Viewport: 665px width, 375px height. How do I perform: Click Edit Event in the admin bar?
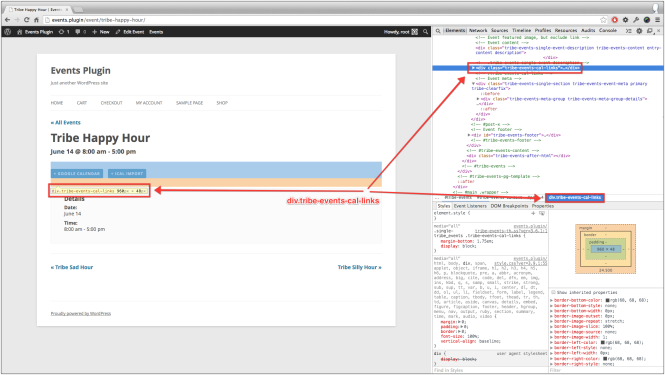[x=130, y=32]
